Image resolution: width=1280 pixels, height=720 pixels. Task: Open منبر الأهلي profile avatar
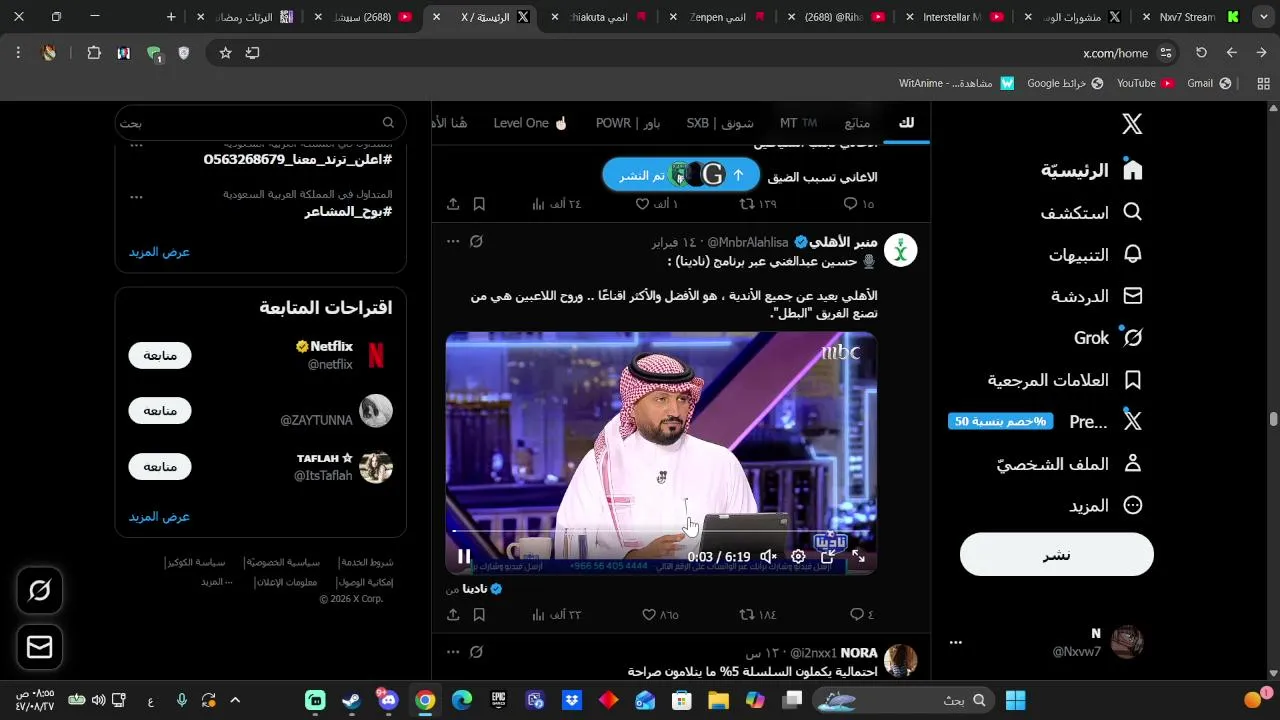[x=902, y=250]
